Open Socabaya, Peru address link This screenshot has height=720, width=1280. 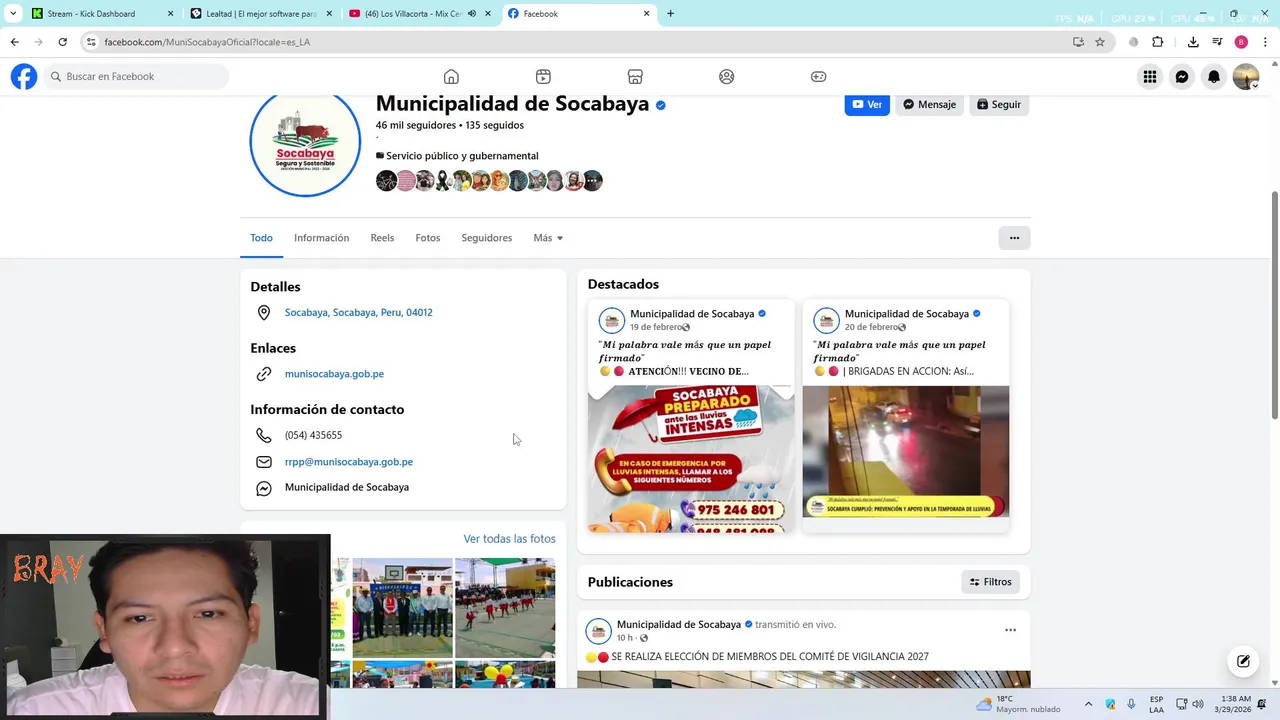pyautogui.click(x=358, y=312)
